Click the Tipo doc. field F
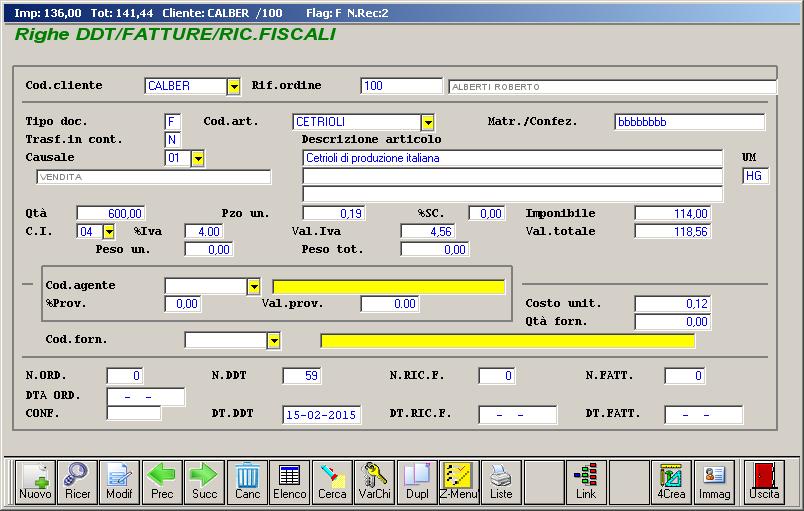Screen dimensions: 804x511 (172, 122)
